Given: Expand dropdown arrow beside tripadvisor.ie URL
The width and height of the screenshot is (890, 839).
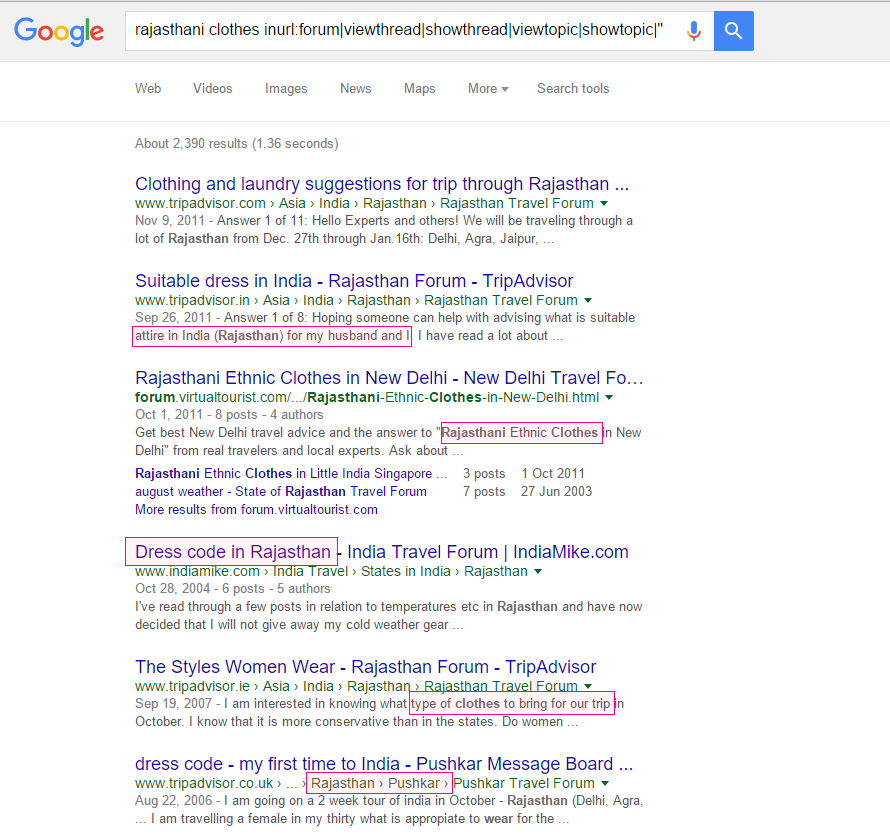Looking at the screenshot, I should point(589,686).
